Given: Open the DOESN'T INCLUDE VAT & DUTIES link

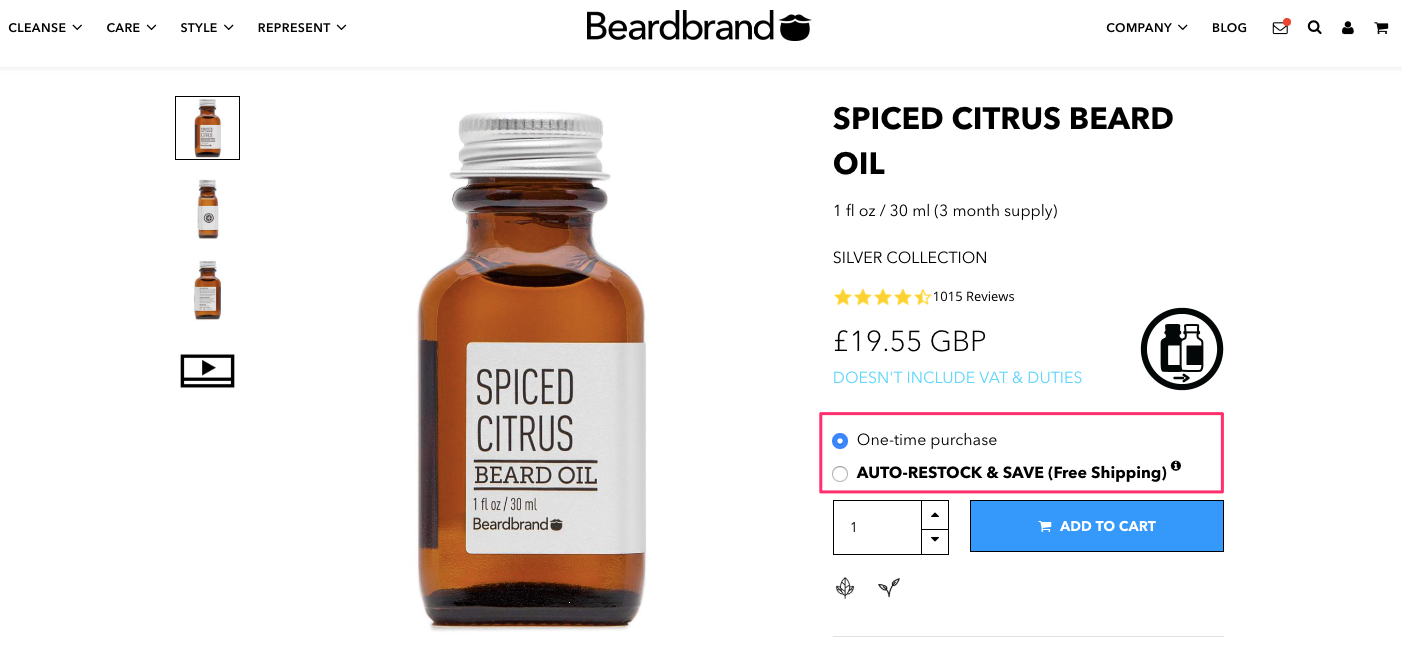Looking at the screenshot, I should pos(957,378).
